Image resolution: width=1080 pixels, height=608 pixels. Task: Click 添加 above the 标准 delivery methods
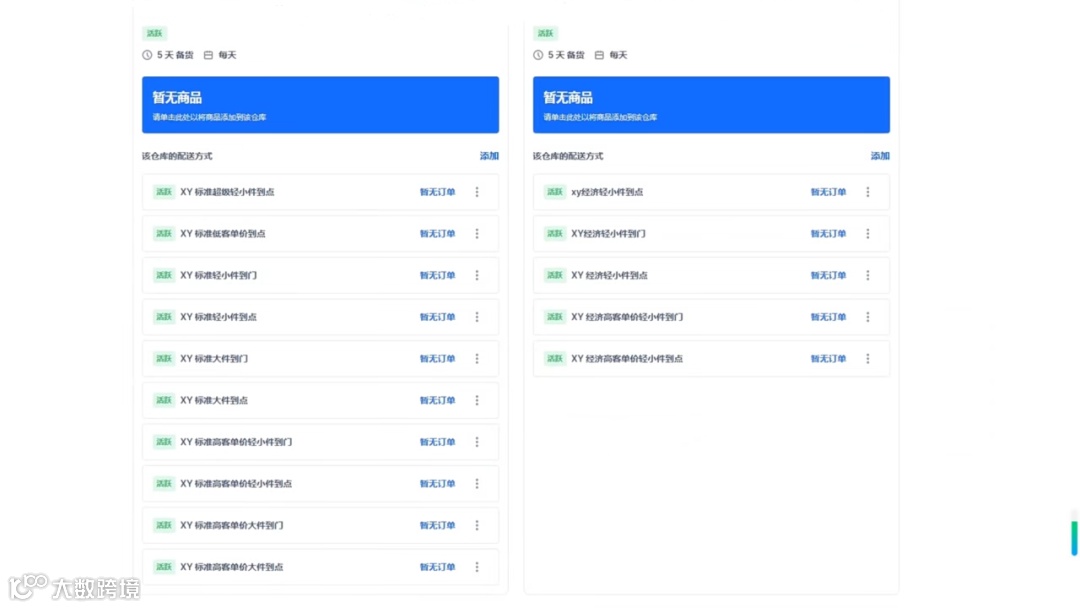(489, 156)
